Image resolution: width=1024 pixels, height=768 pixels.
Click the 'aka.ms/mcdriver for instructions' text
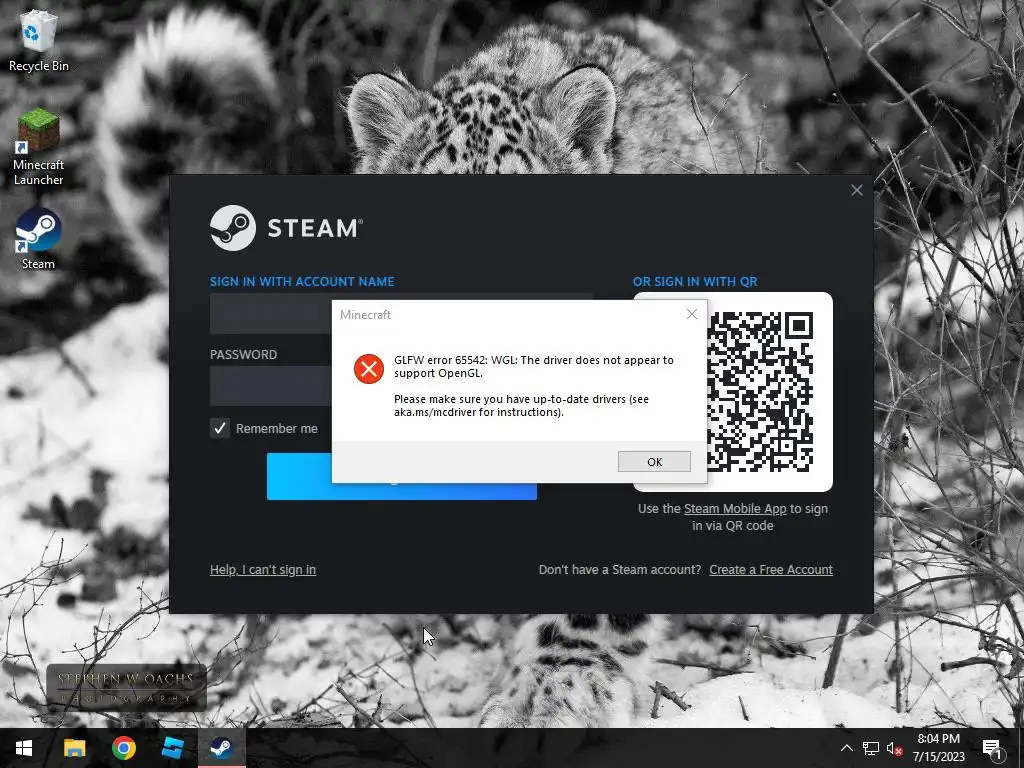tap(478, 412)
